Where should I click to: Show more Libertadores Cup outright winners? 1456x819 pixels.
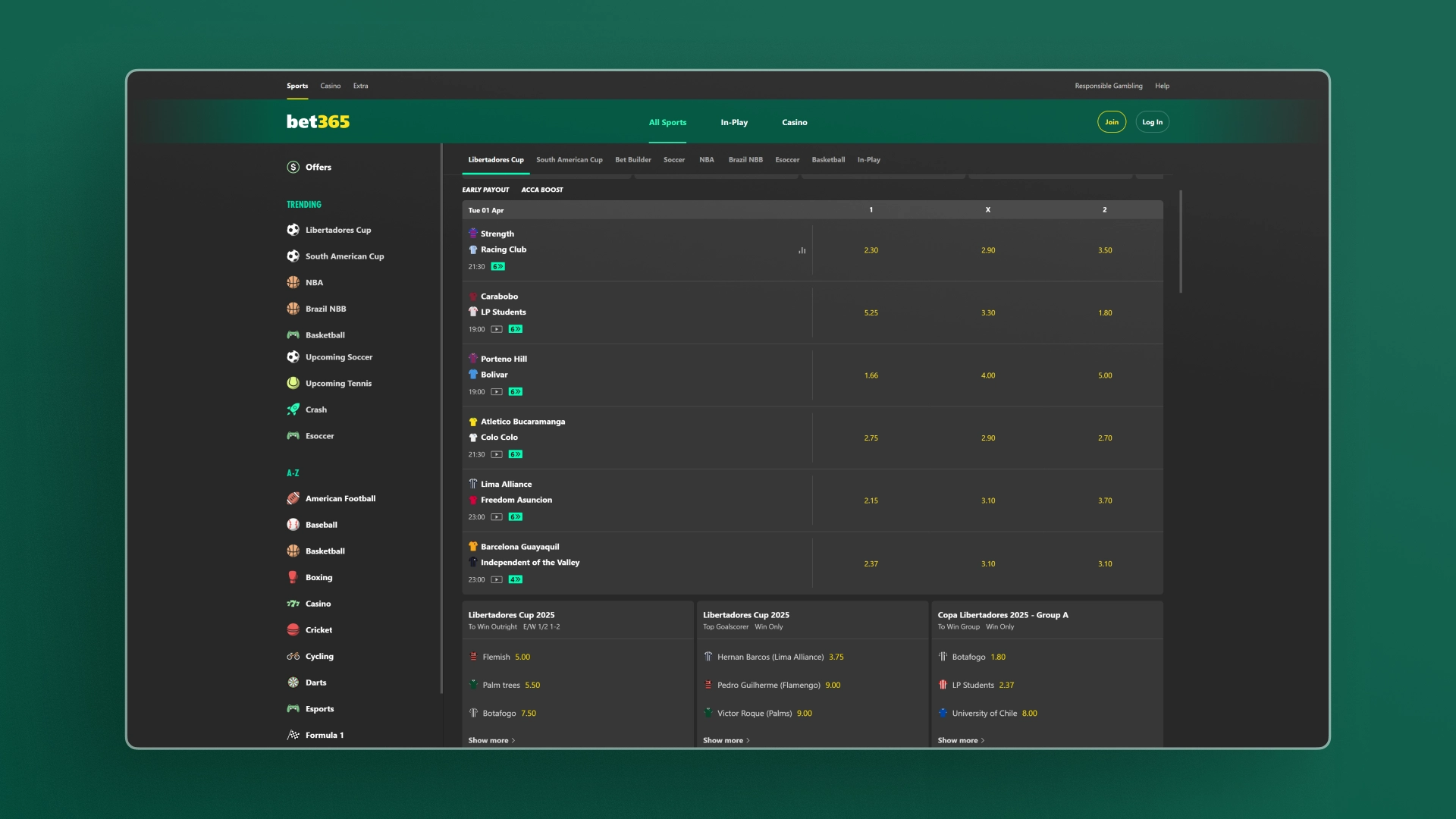pyautogui.click(x=491, y=740)
